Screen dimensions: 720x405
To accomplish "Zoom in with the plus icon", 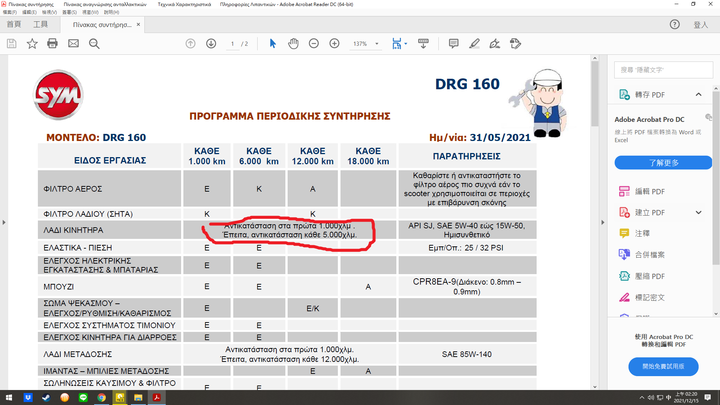I will [x=334, y=44].
